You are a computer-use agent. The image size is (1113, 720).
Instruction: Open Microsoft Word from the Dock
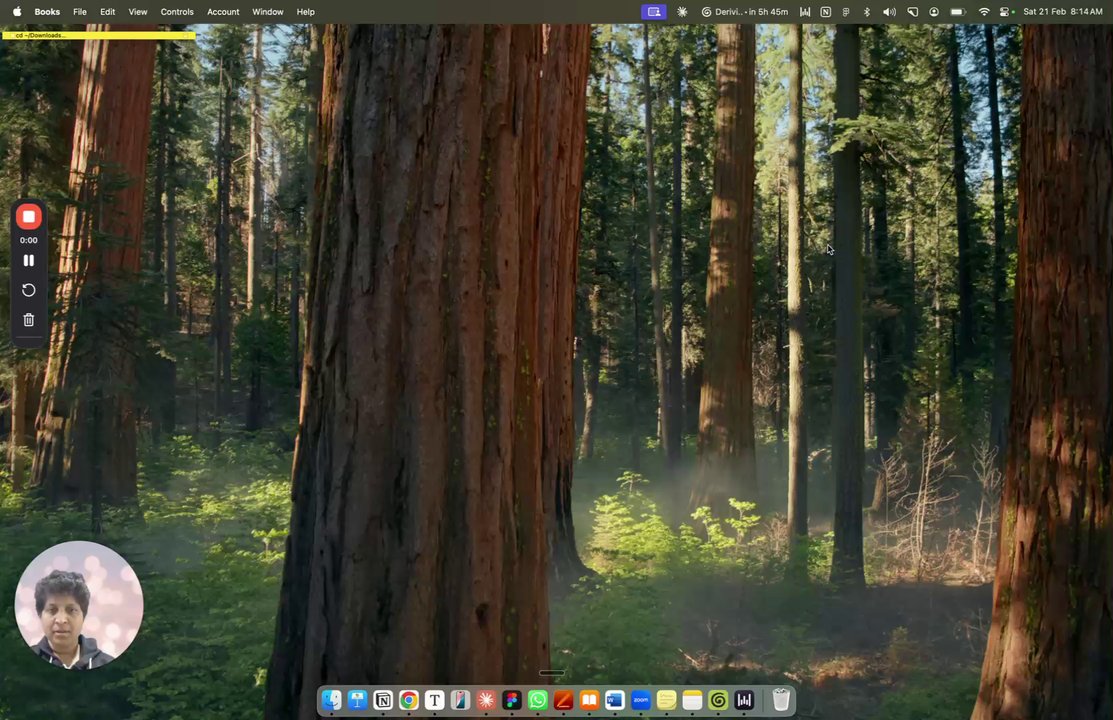pos(615,700)
